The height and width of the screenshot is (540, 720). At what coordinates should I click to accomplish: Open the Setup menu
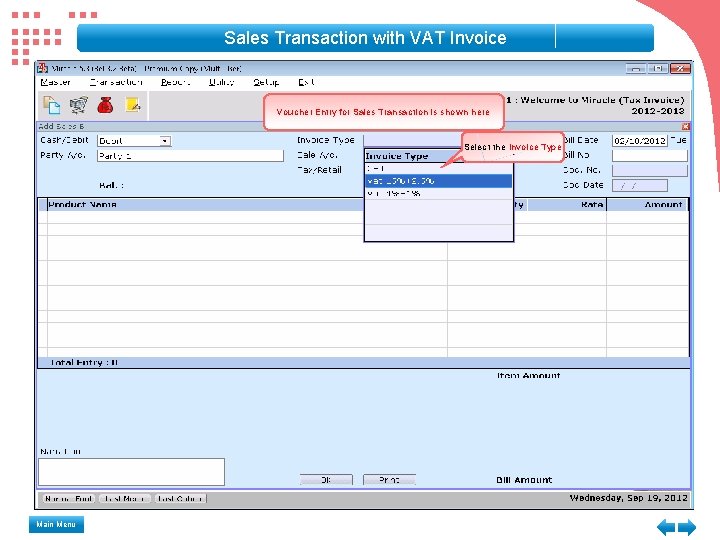(x=266, y=82)
